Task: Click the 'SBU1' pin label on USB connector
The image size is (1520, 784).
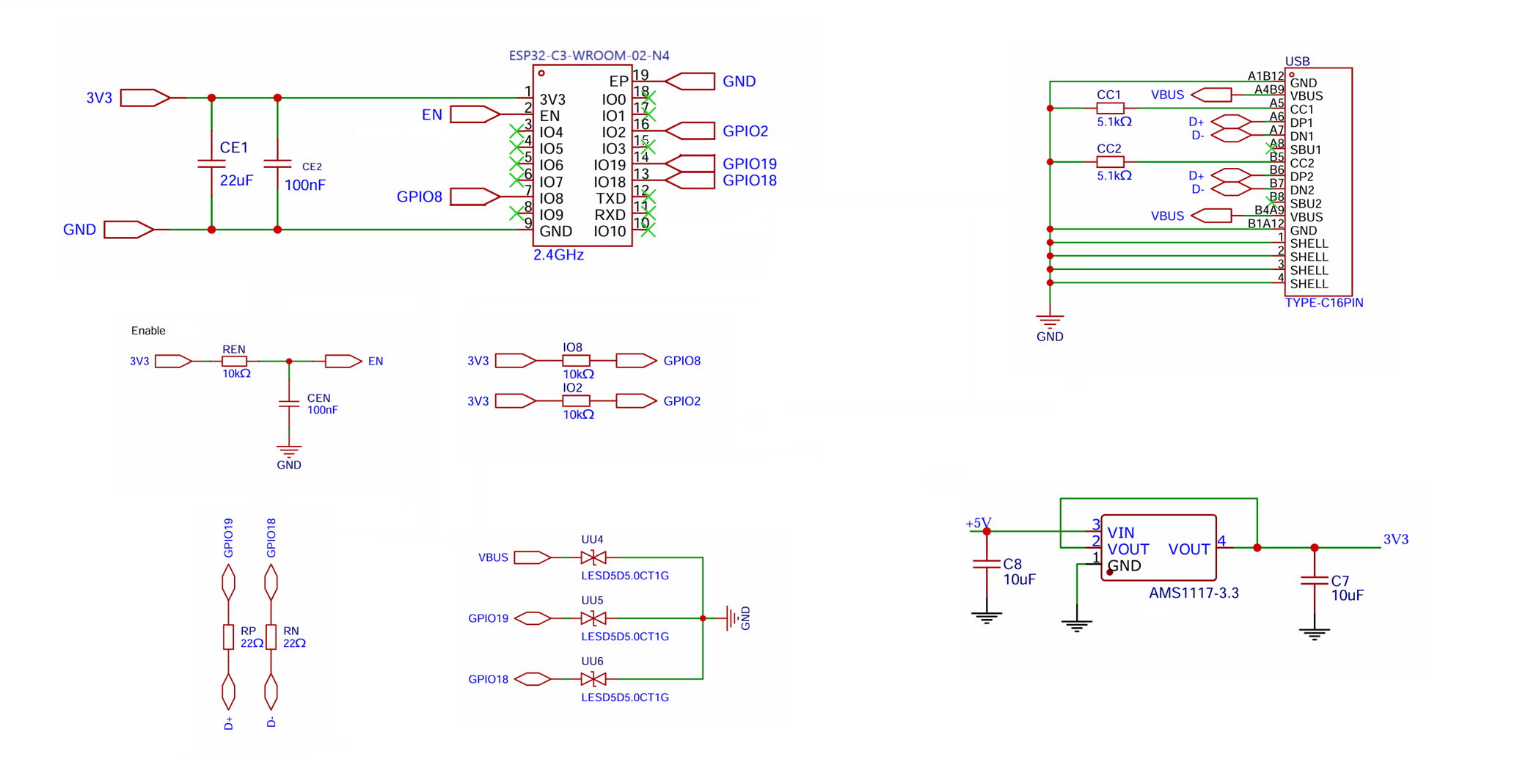Action: click(1306, 150)
